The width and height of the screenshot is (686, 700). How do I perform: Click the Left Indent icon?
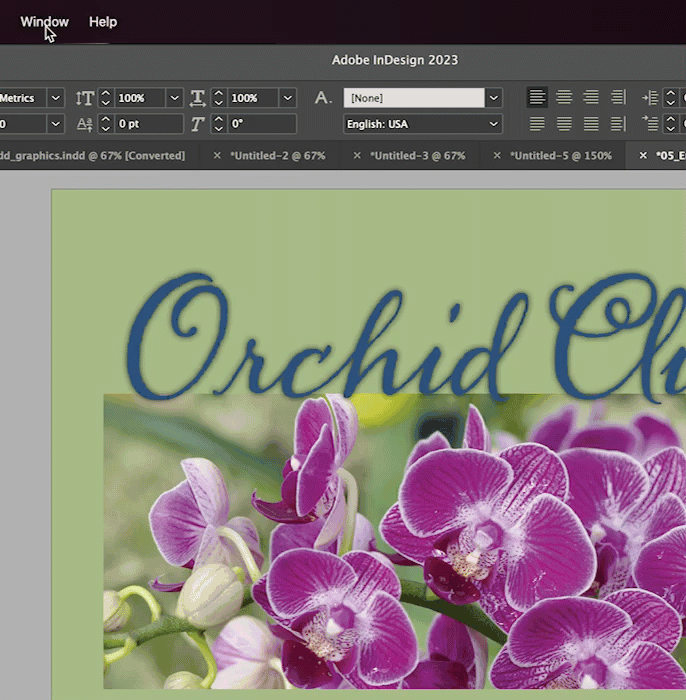click(x=650, y=98)
